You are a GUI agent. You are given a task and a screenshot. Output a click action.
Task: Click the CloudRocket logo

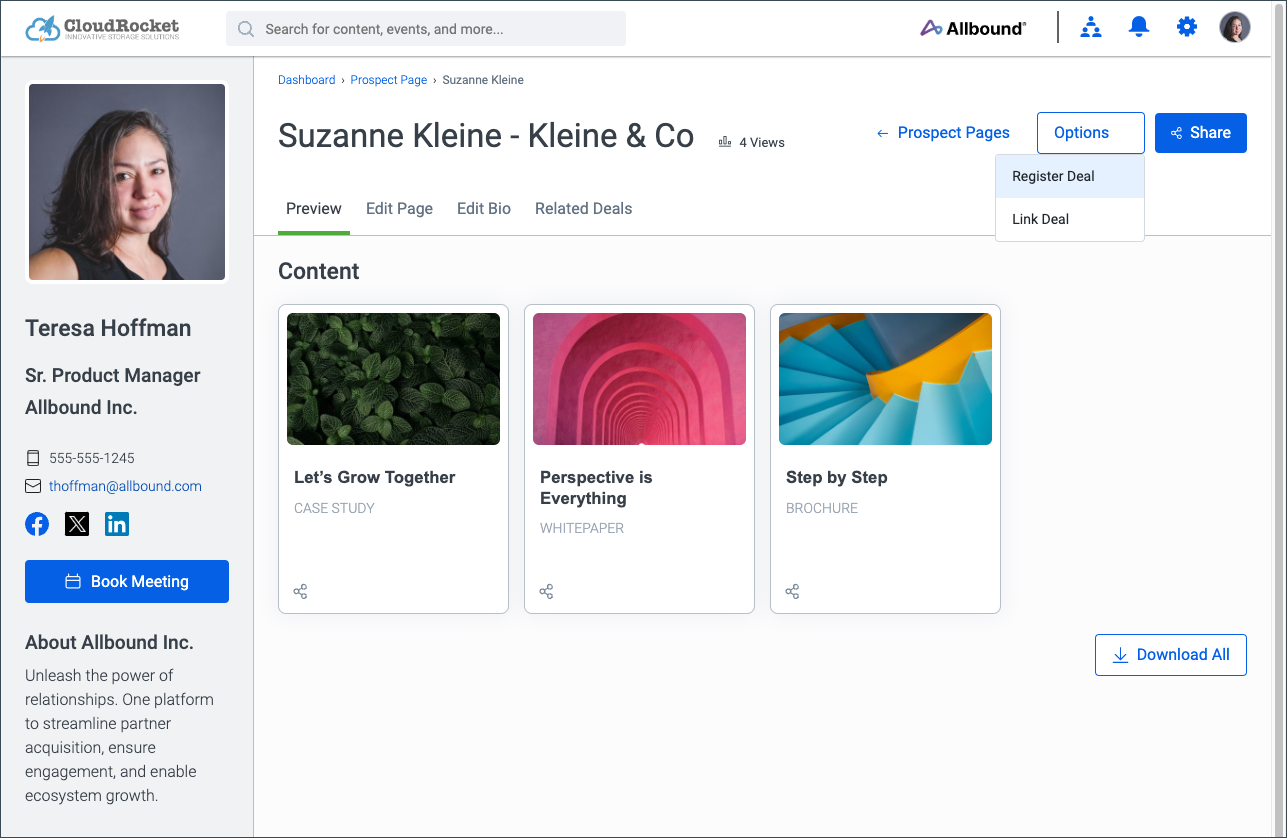tap(102, 28)
